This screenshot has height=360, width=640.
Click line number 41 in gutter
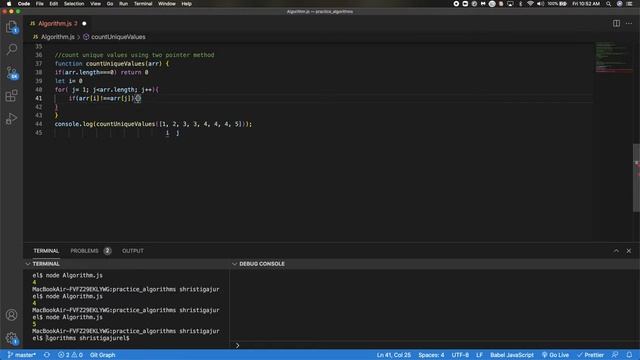tap(38, 98)
